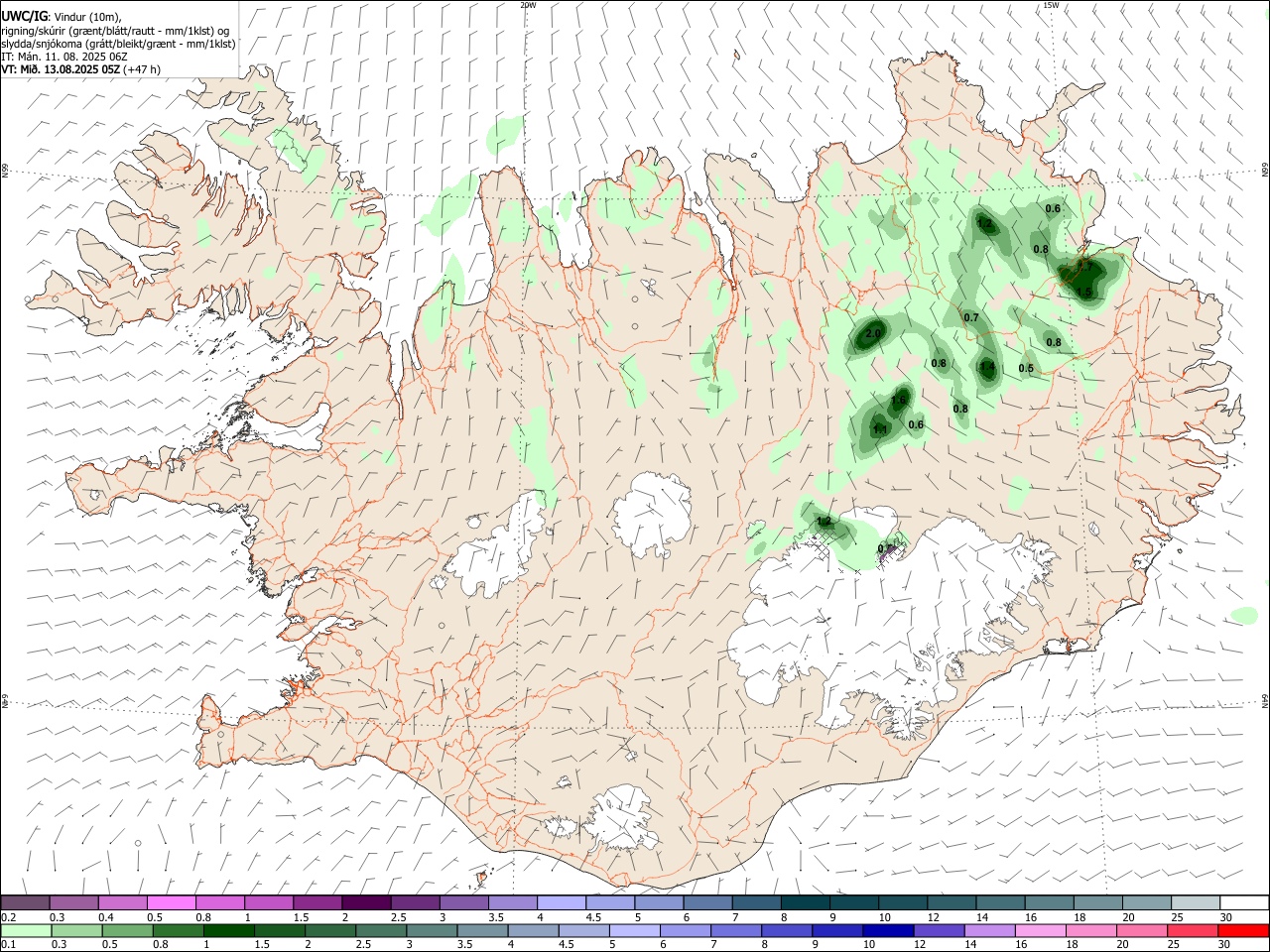Click the '0.7' precipitation value on the map
Viewport: 1270px width, 952px height.
971,318
